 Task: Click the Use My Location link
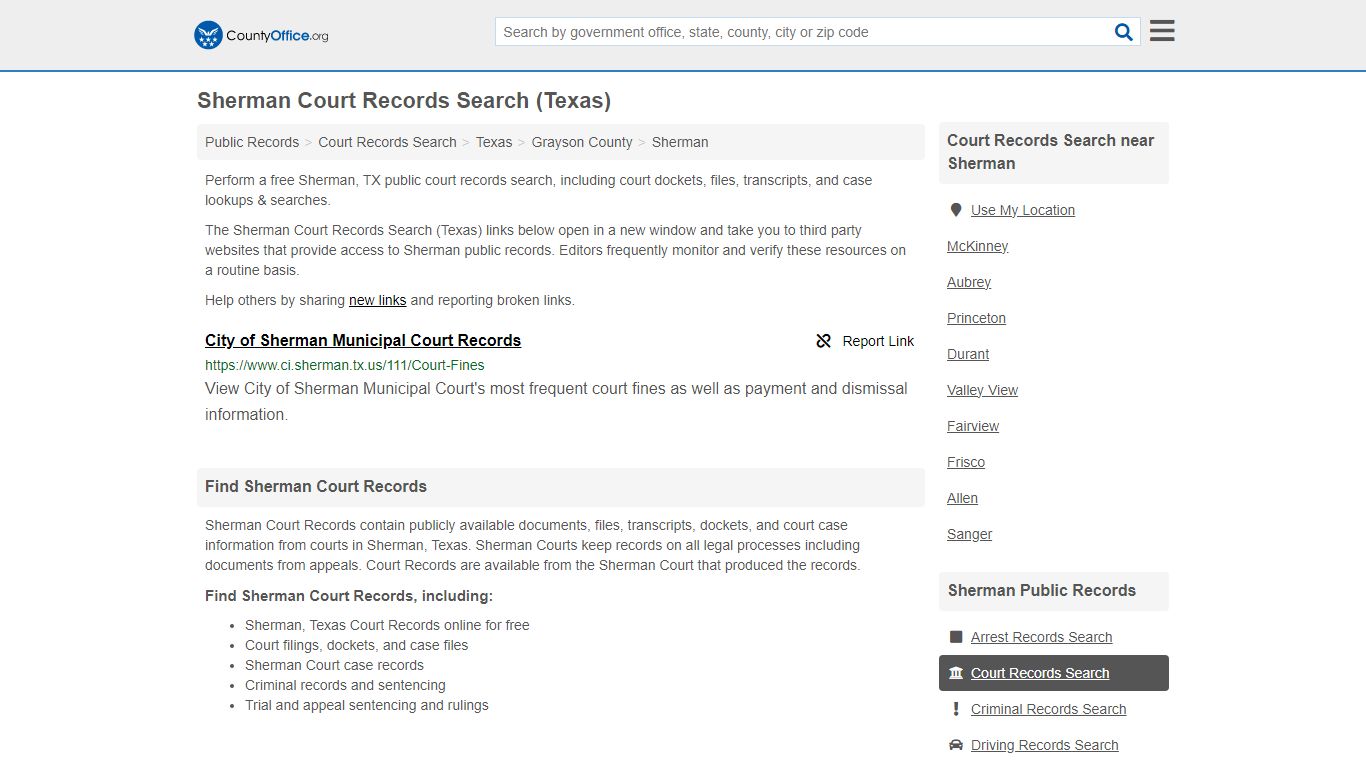pos(1023,209)
